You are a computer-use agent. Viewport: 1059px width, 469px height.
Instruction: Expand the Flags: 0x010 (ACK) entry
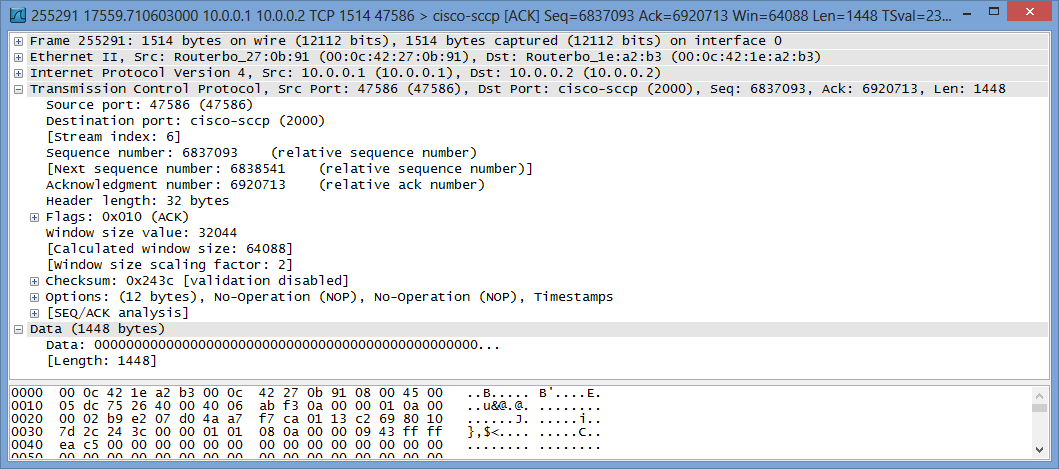34,217
